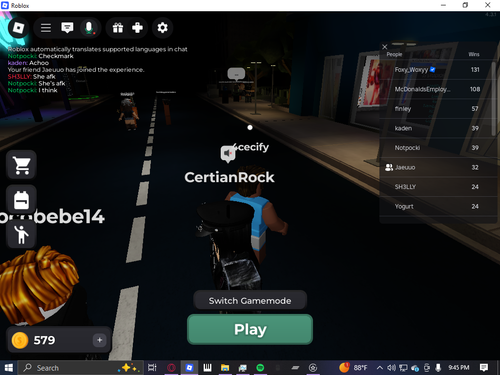The image size is (500, 375).
Task: Click the 9:45 PM clock
Action: pyautogui.click(x=459, y=368)
